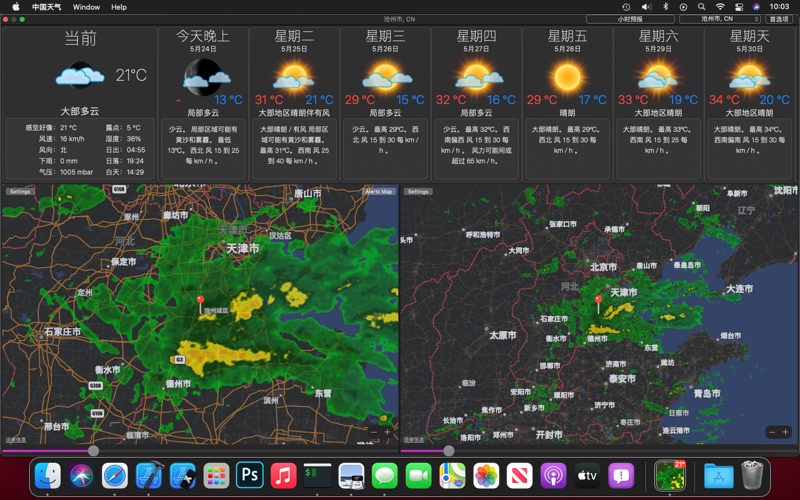
Task: Click the 星期五 high temperature 29 °C
Action: [x=542, y=99]
